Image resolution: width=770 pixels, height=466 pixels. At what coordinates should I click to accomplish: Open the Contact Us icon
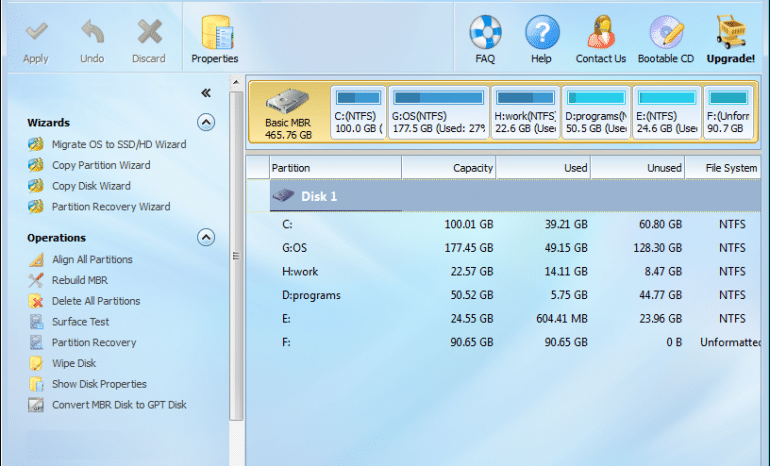[x=600, y=32]
